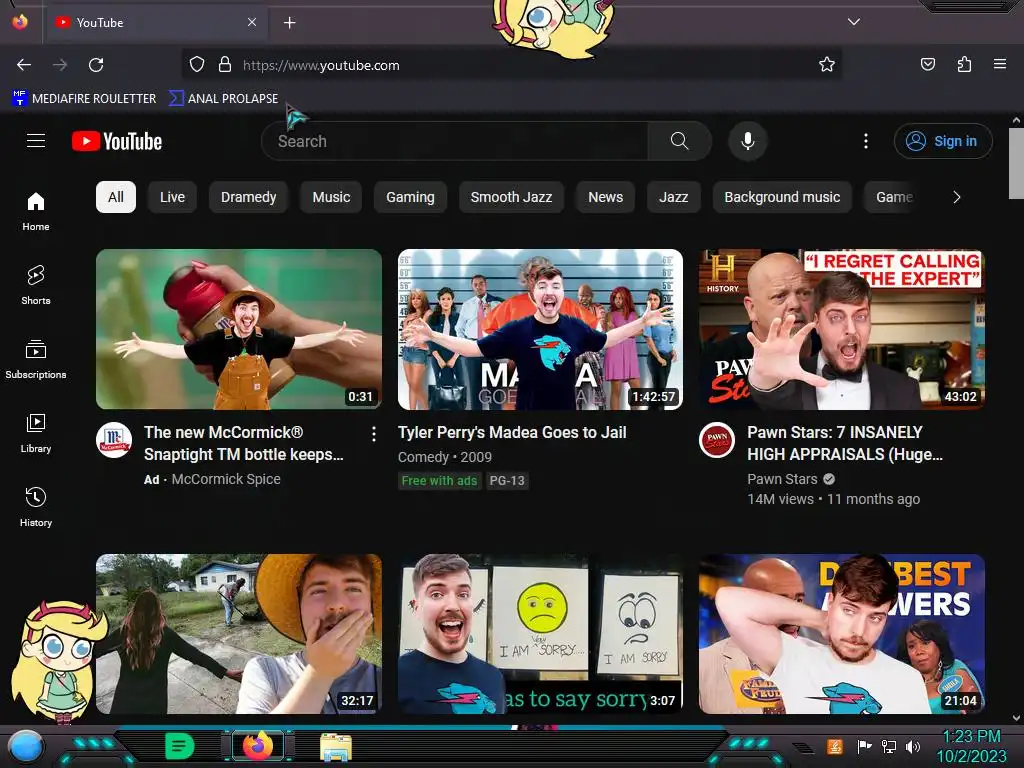Open File Explorer from the taskbar
This screenshot has height=768, width=1024.
tap(336, 747)
